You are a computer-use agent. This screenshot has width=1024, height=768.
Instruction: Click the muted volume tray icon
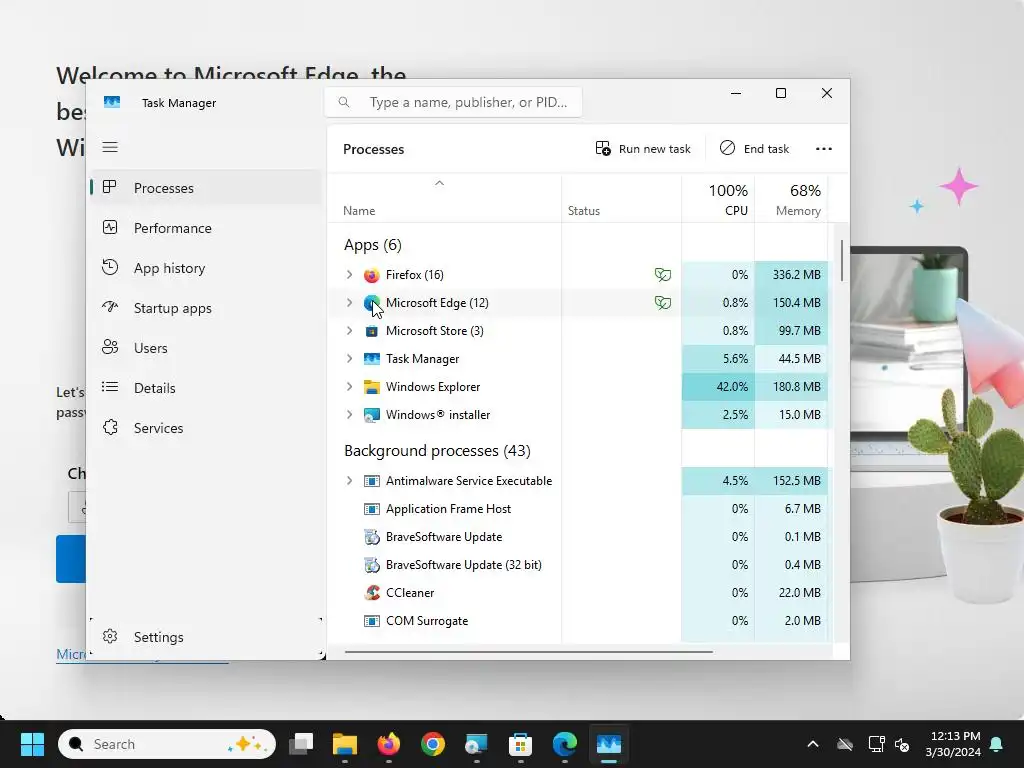(x=902, y=744)
